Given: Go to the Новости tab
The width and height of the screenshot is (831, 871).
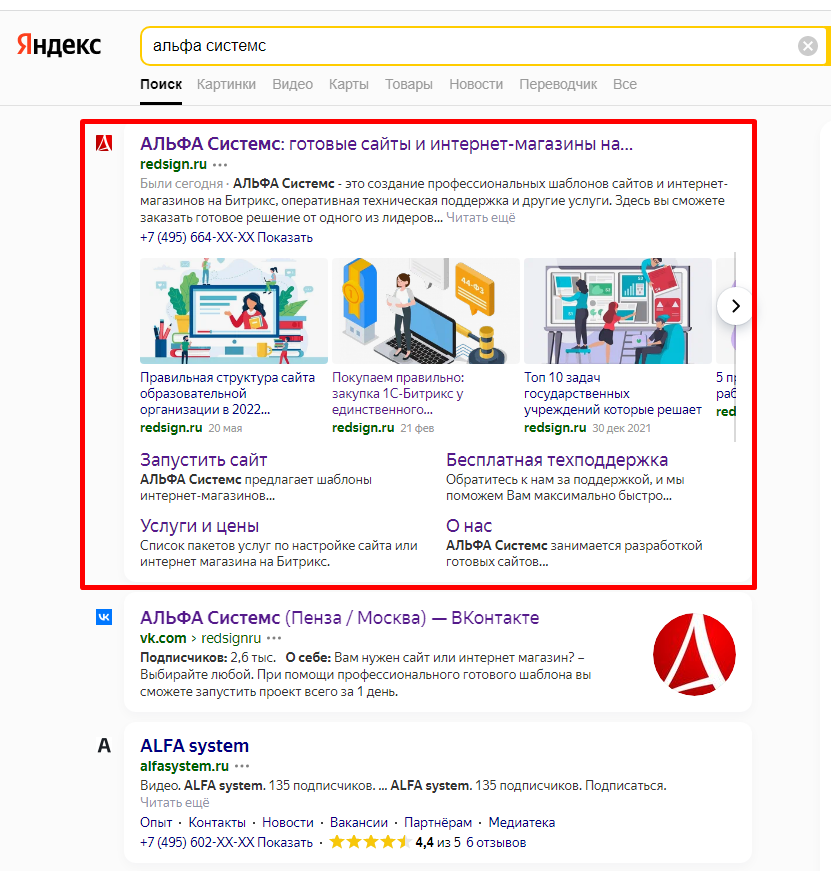Looking at the screenshot, I should coord(476,84).
